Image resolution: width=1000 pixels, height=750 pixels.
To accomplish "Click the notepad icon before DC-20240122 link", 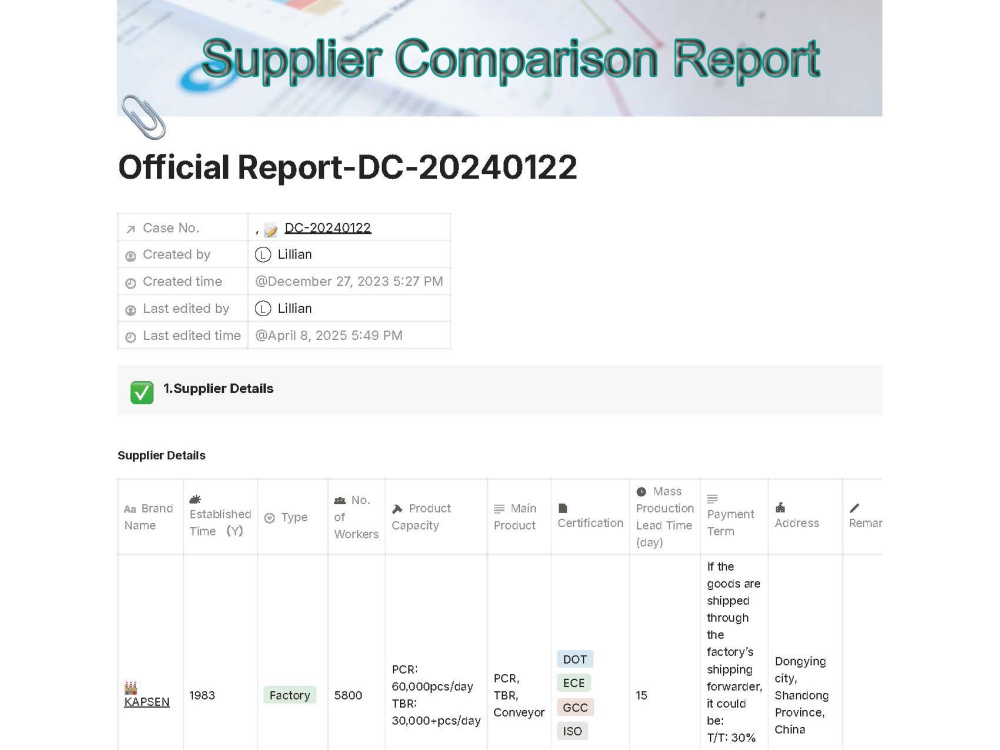I will click(271, 230).
